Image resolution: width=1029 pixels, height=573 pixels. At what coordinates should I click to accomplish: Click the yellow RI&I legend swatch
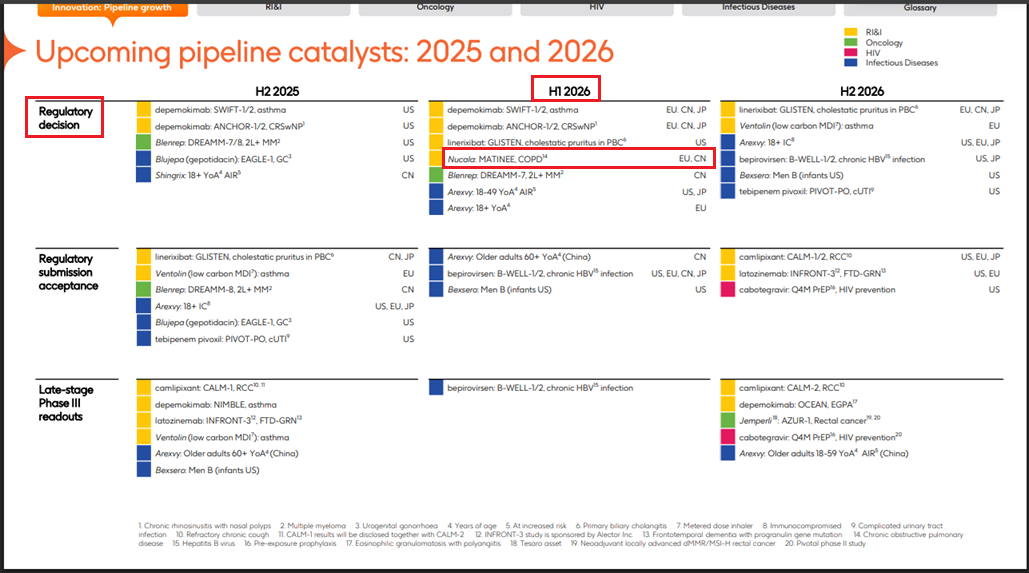(850, 32)
